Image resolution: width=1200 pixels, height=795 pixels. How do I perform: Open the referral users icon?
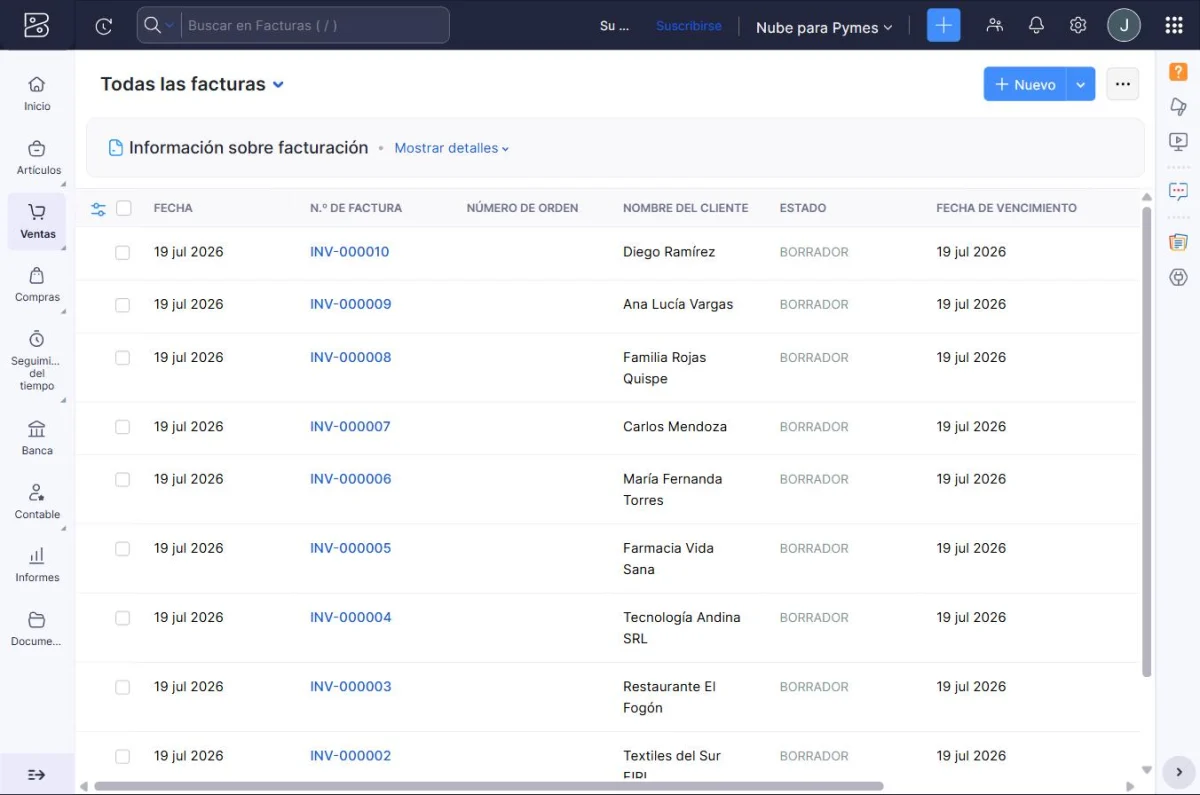pyautogui.click(x=994, y=25)
